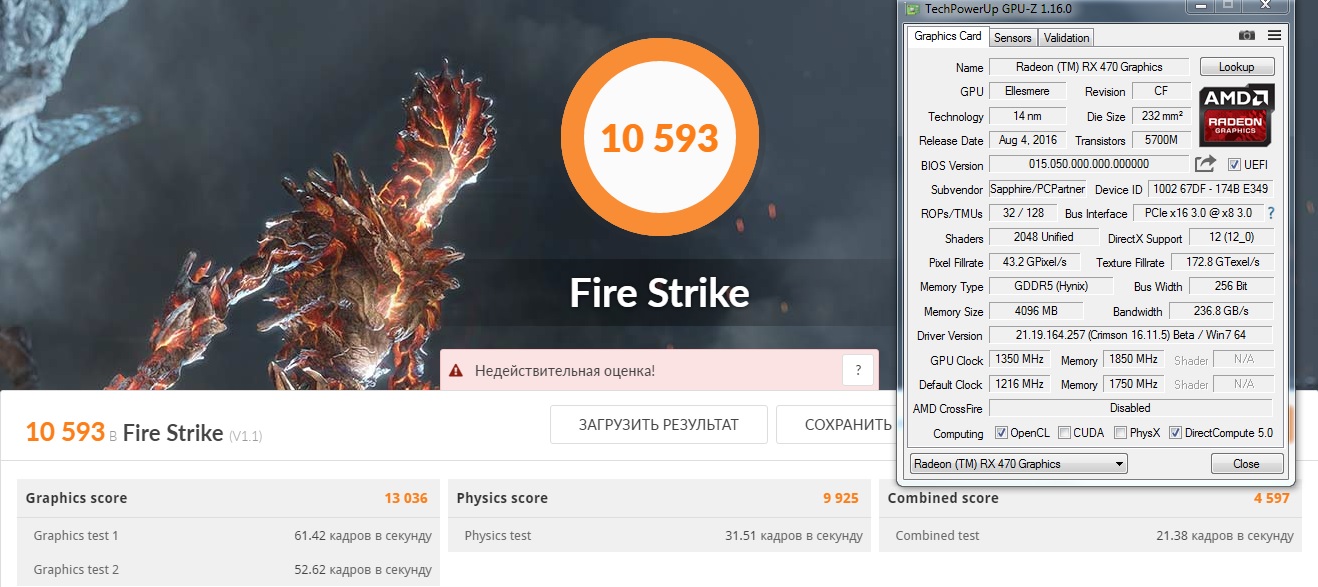Image resolution: width=1318 pixels, height=587 pixels.
Task: Click the Graphics test 2 row
Action: [x=229, y=569]
